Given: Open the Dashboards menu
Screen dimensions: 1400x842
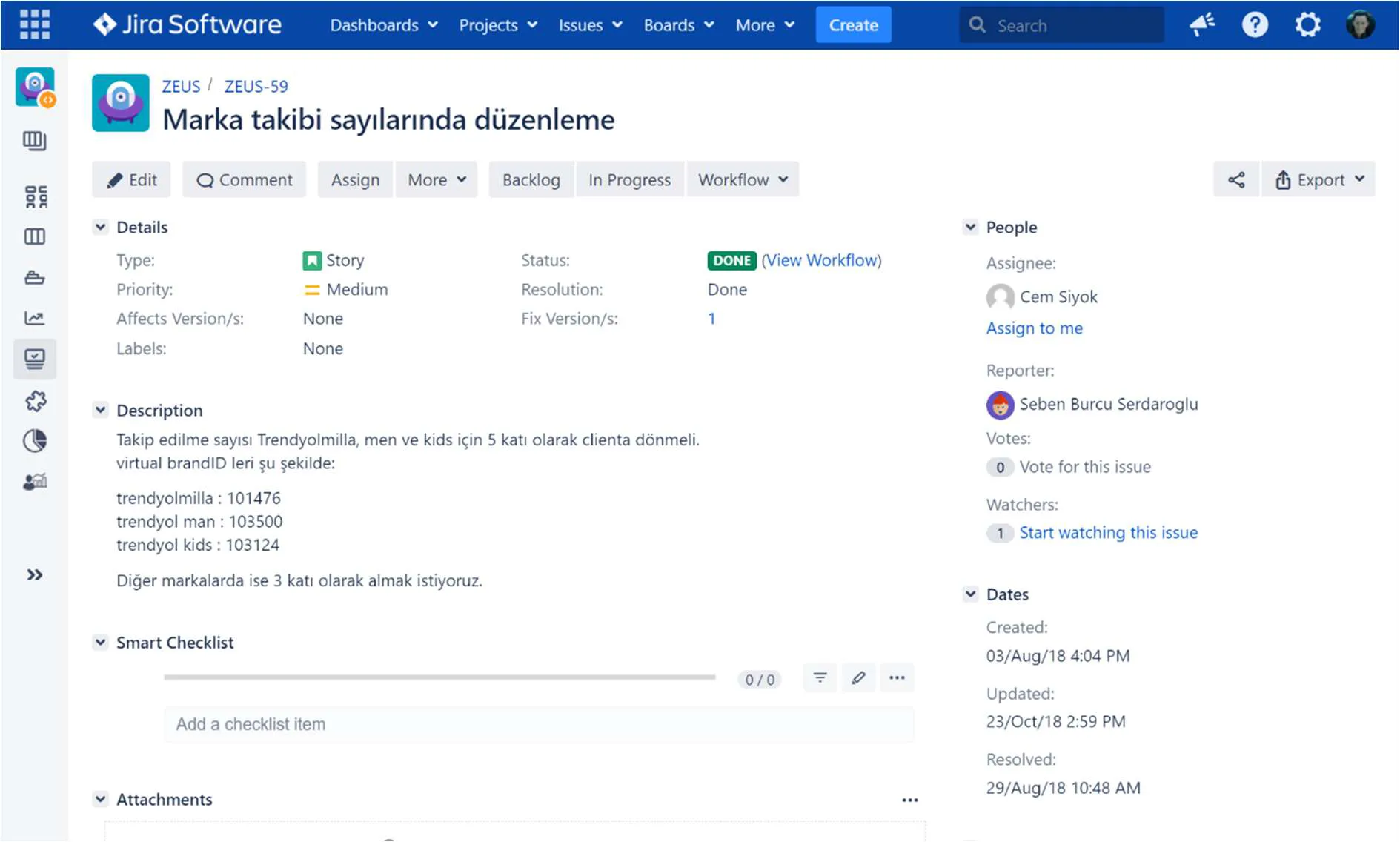Looking at the screenshot, I should [384, 25].
